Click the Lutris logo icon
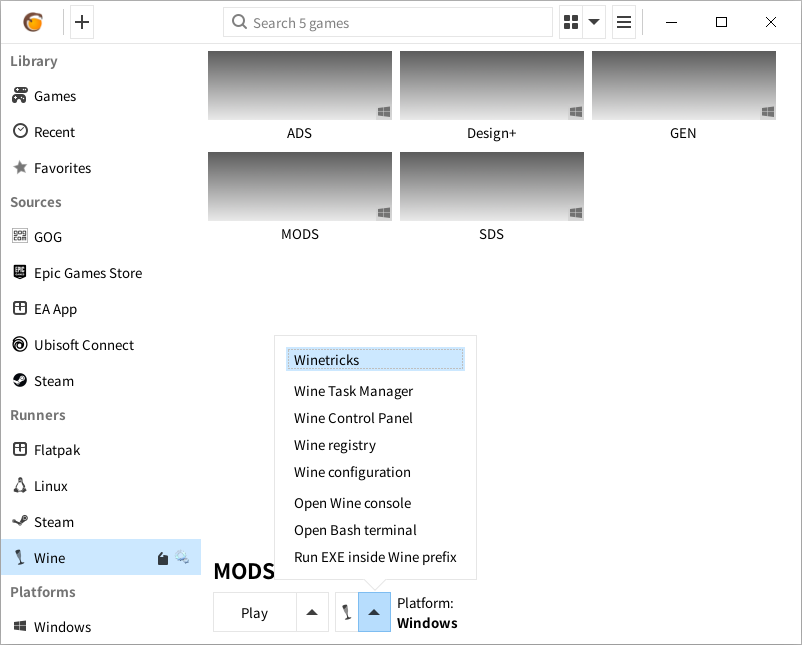Screen dimensions: 802x645 [33, 22]
